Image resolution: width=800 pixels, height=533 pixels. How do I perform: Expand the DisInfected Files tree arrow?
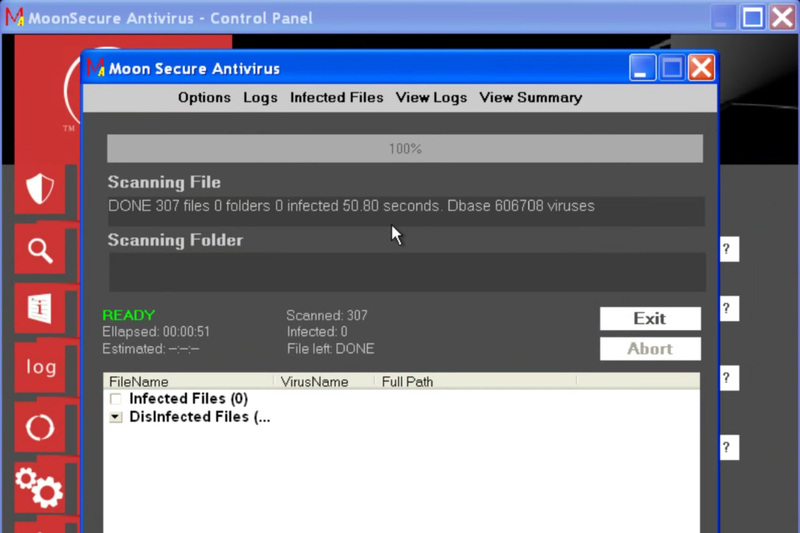pos(116,417)
